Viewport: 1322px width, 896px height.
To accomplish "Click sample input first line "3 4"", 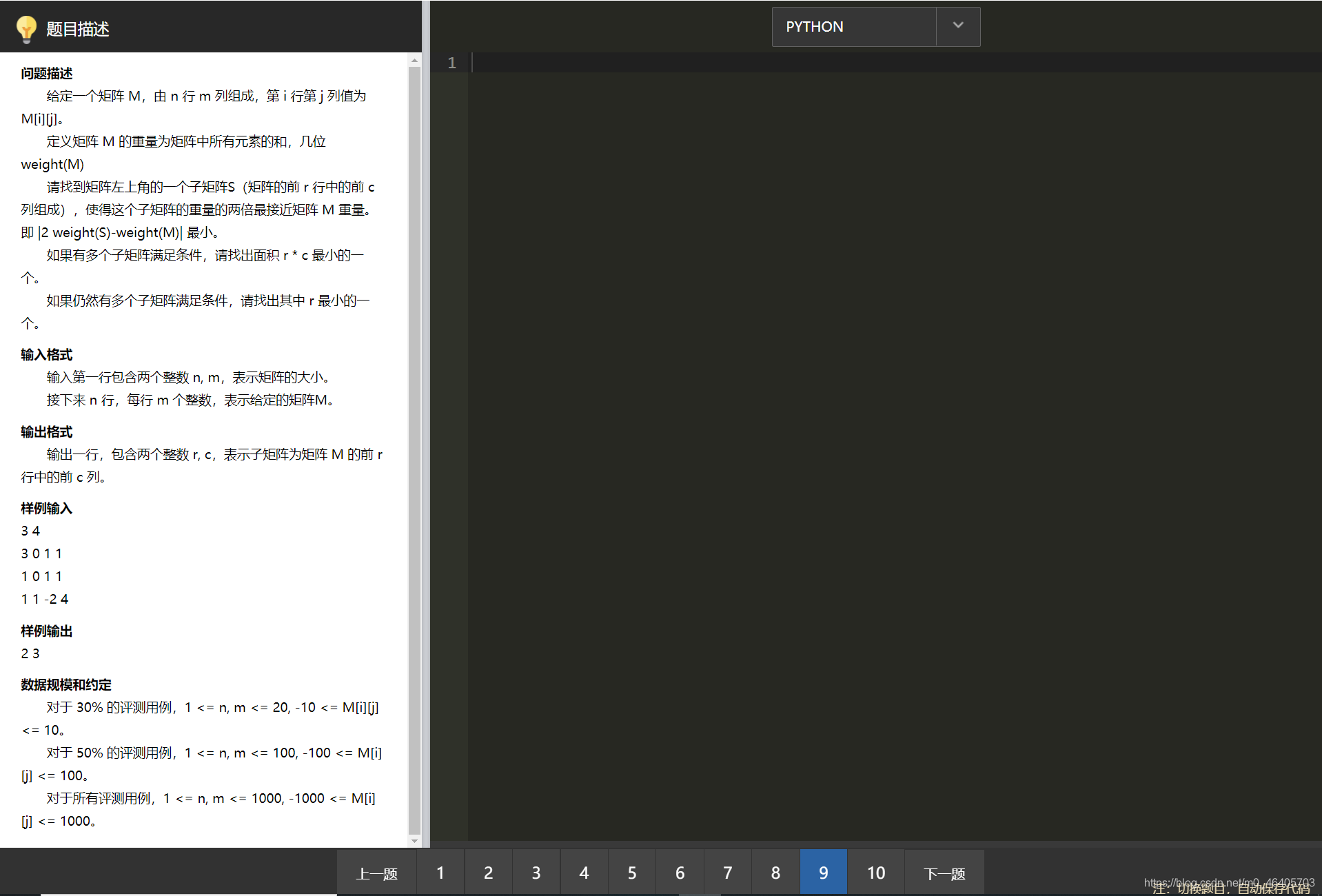I will [30, 531].
